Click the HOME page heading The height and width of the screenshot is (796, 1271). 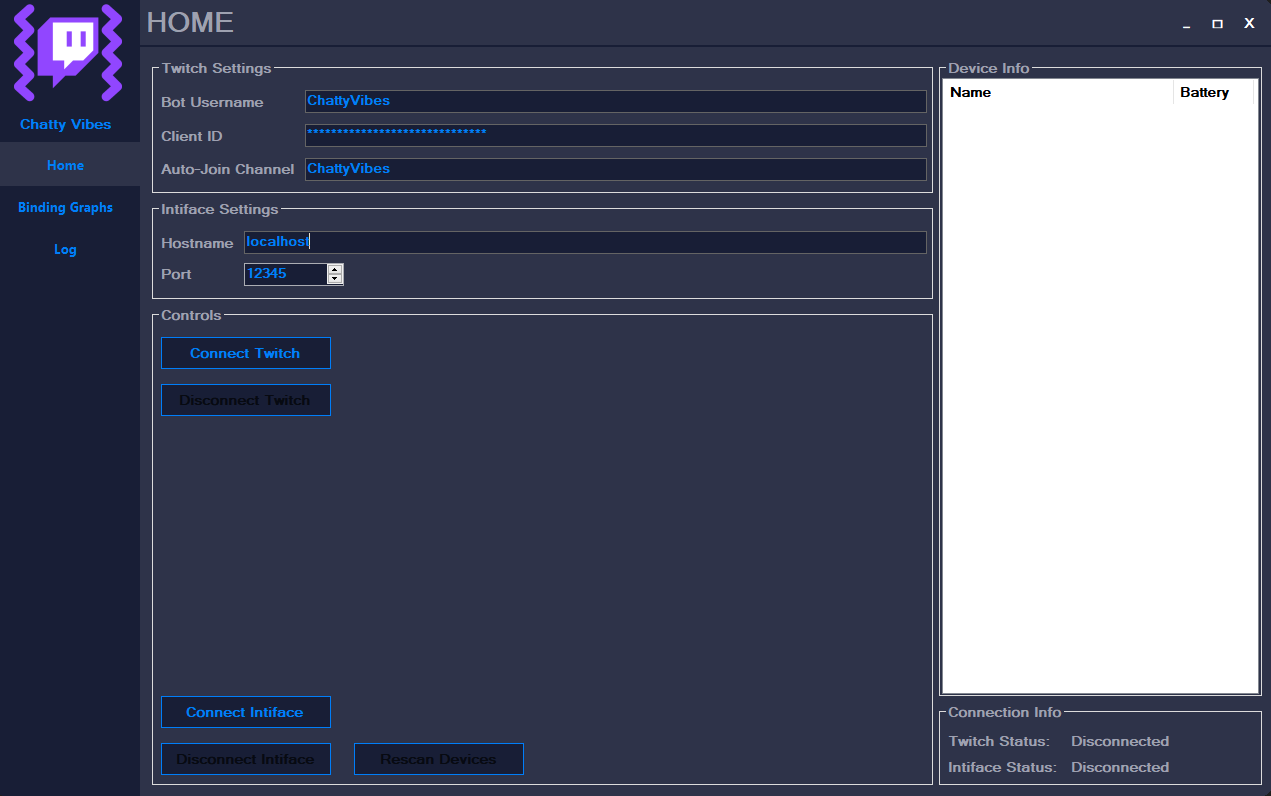(x=190, y=22)
